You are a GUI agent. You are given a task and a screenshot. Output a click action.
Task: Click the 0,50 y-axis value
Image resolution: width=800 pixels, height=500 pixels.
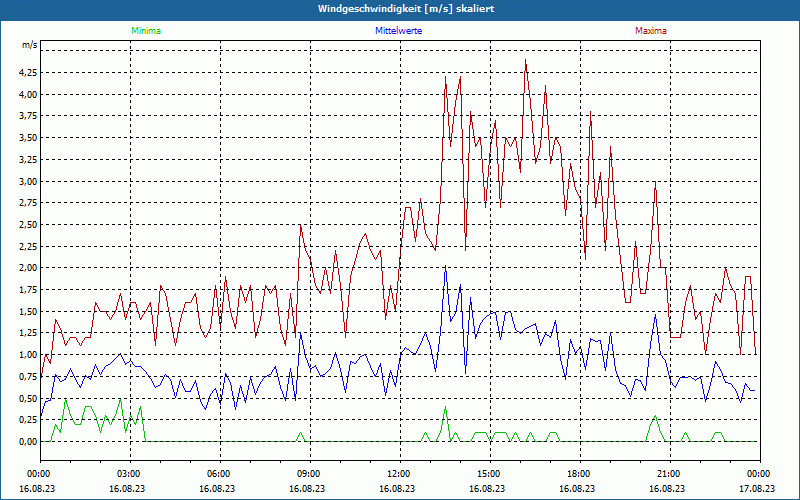[x=28, y=398]
